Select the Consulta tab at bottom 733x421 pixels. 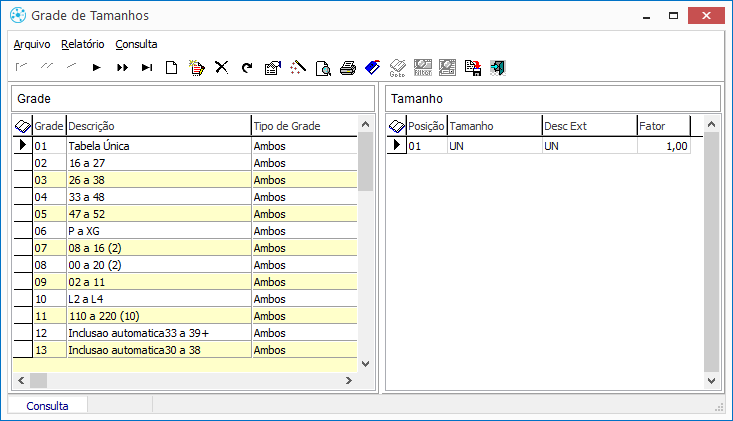(47, 406)
